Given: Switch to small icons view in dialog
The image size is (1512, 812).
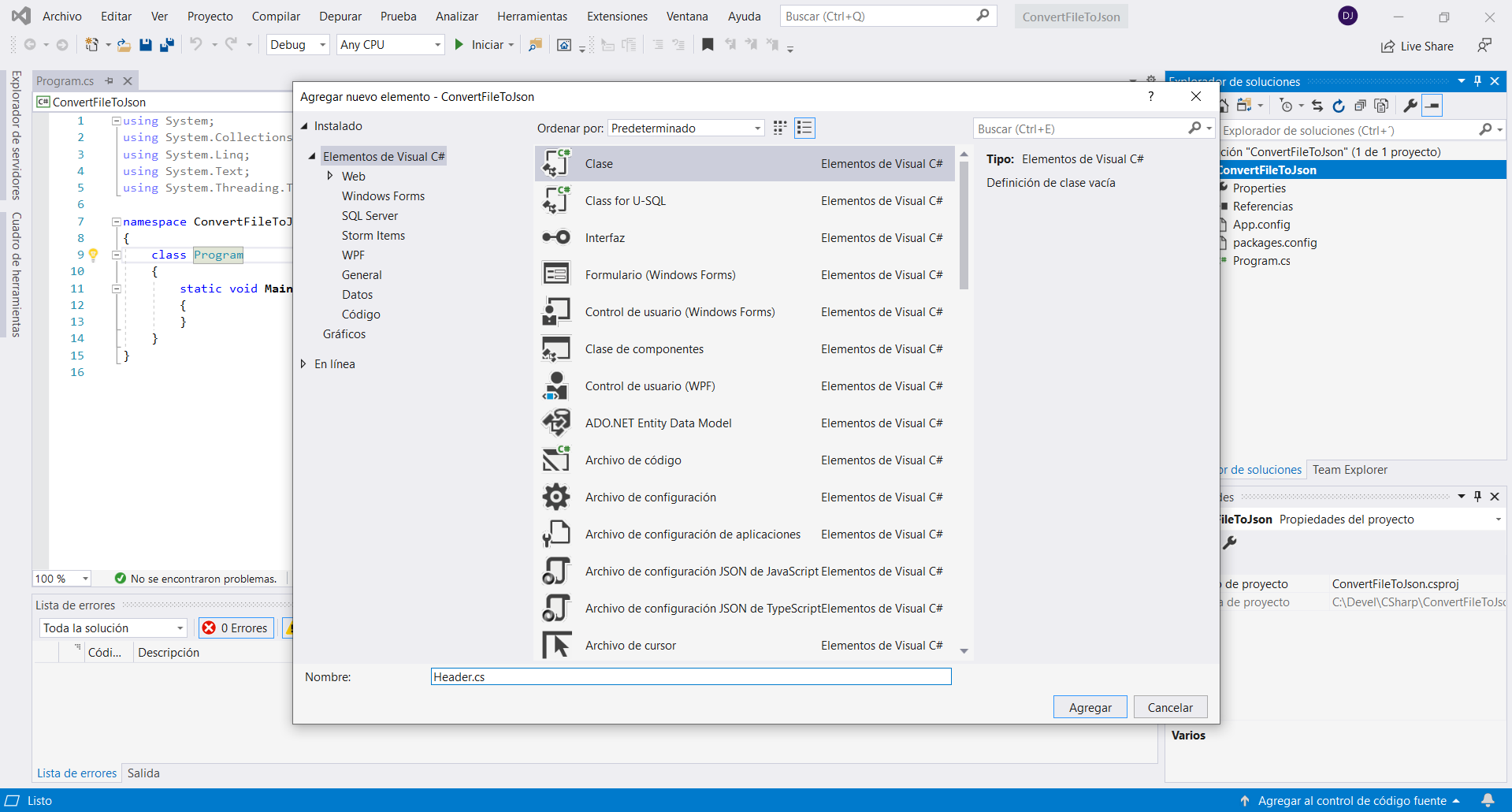Looking at the screenshot, I should point(780,128).
